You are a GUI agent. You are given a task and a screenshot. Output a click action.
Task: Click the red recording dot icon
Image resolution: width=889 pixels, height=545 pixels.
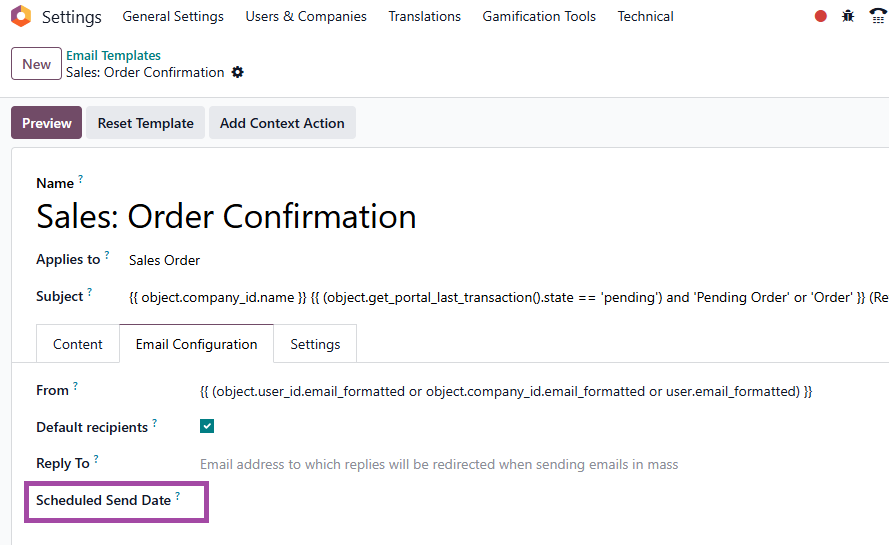pyautogui.click(x=820, y=16)
